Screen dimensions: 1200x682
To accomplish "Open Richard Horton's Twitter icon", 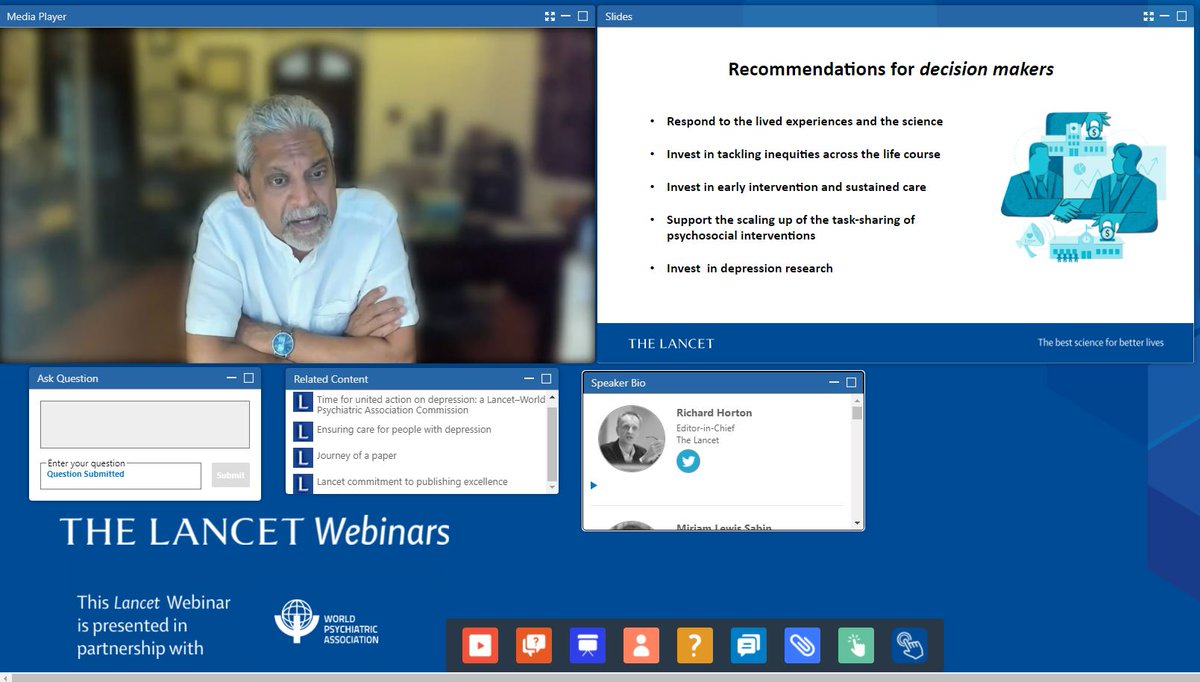I will (688, 461).
